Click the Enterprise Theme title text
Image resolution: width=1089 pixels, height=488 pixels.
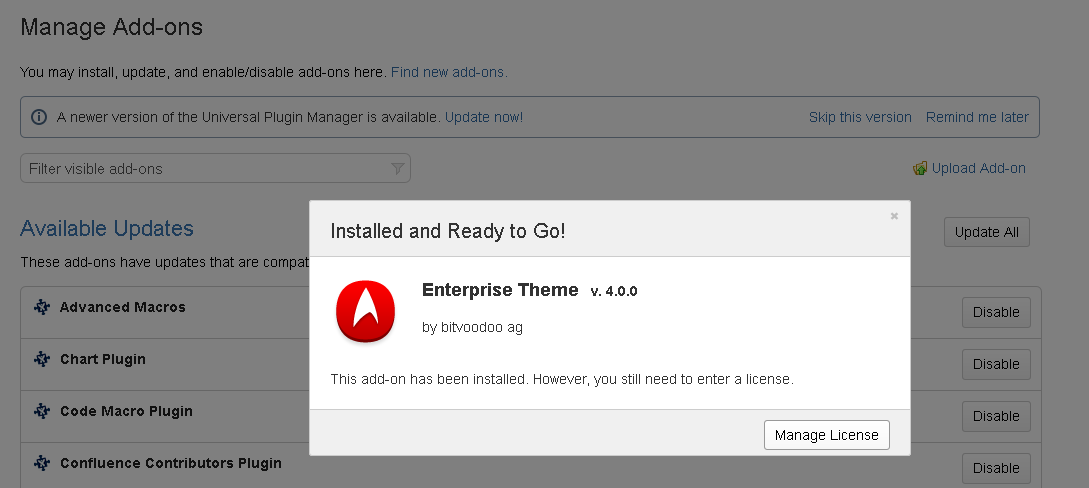(500, 289)
